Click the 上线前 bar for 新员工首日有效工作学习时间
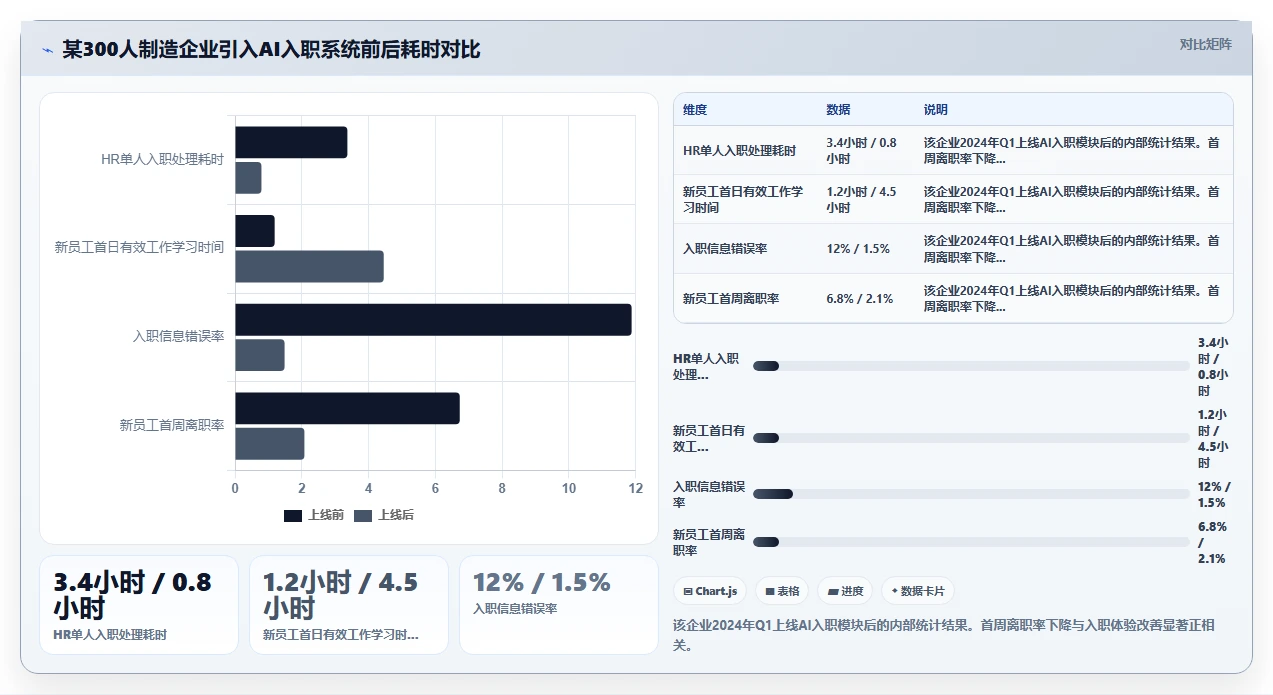Image resolution: width=1273 pixels, height=695 pixels. [255, 231]
